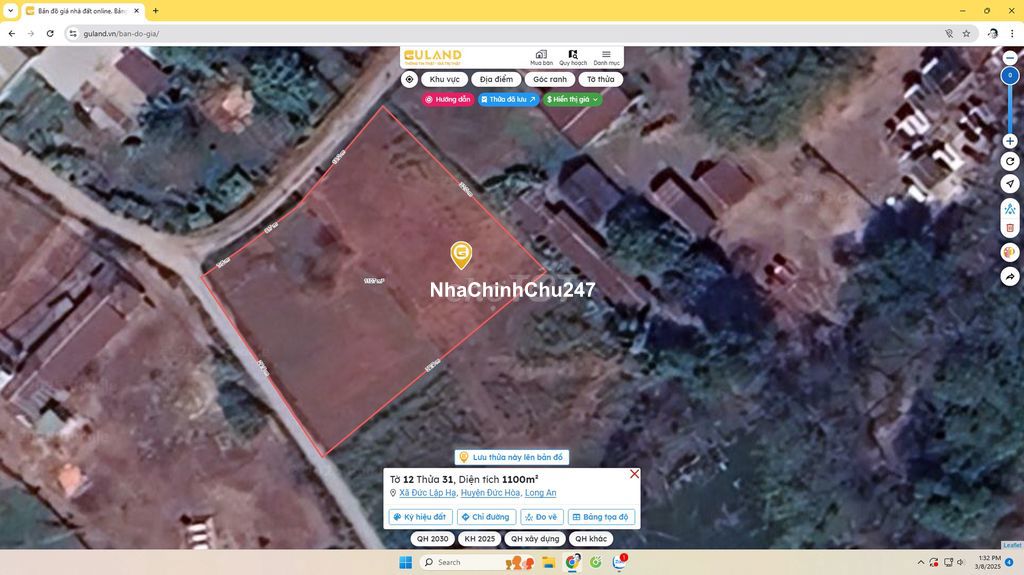This screenshot has width=1024, height=575.
Task: Click the blue map zoom slider handle
Action: [1010, 76]
